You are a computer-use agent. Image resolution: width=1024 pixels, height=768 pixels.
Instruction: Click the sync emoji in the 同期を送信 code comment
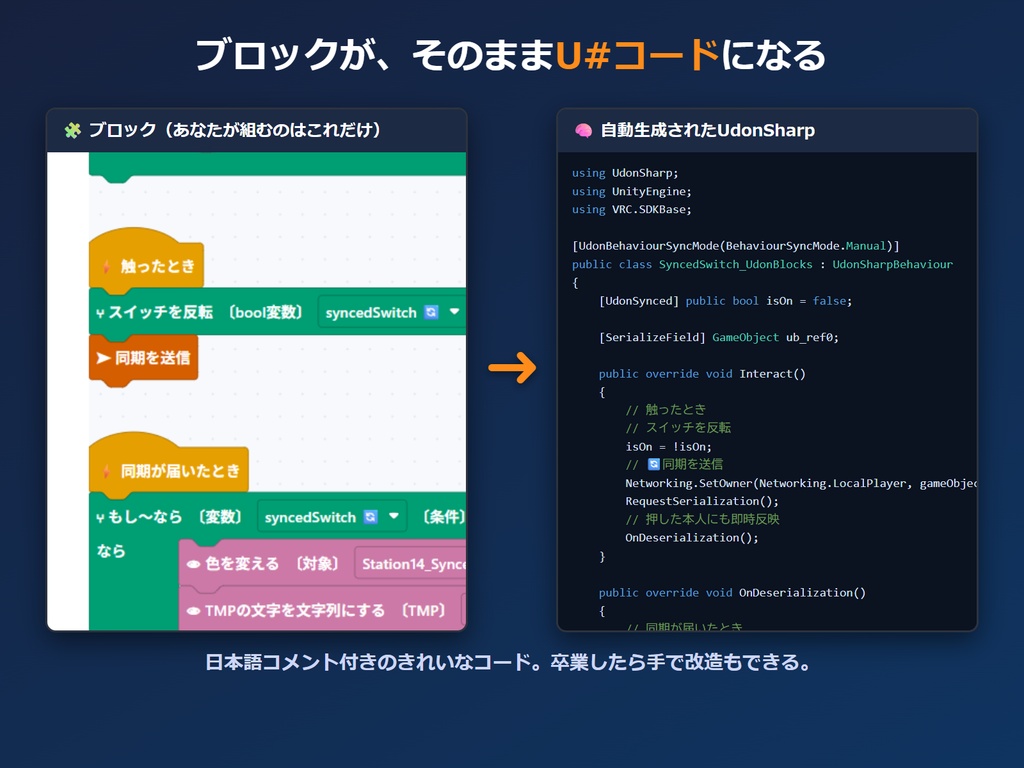point(654,464)
